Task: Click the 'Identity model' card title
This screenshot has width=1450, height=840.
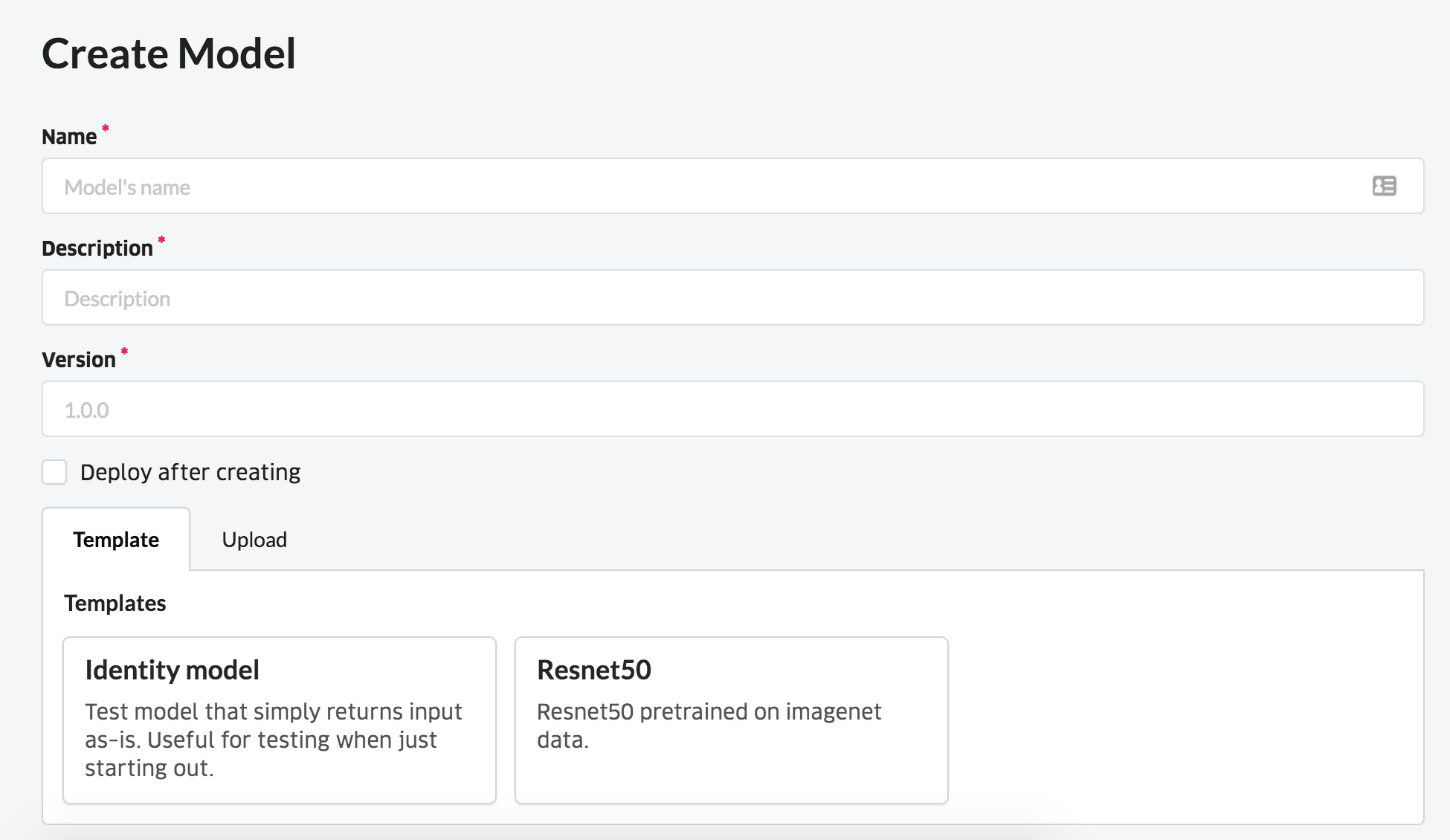Action: click(173, 670)
